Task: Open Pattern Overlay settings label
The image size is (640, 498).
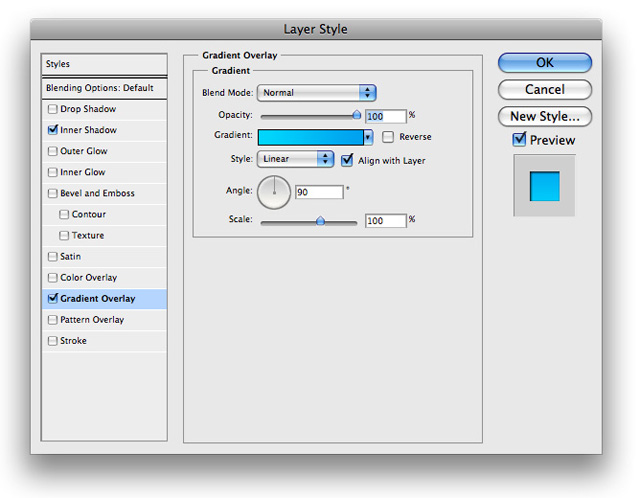Action: click(92, 320)
